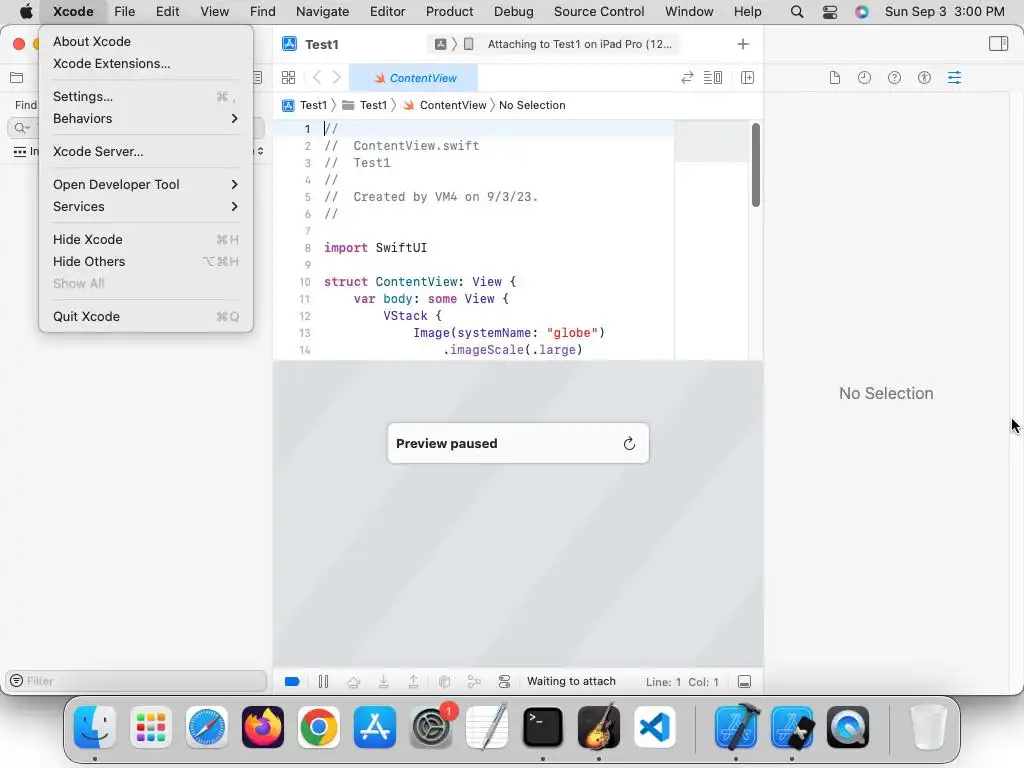Click the Test1 project breadcrumb

coord(304,105)
